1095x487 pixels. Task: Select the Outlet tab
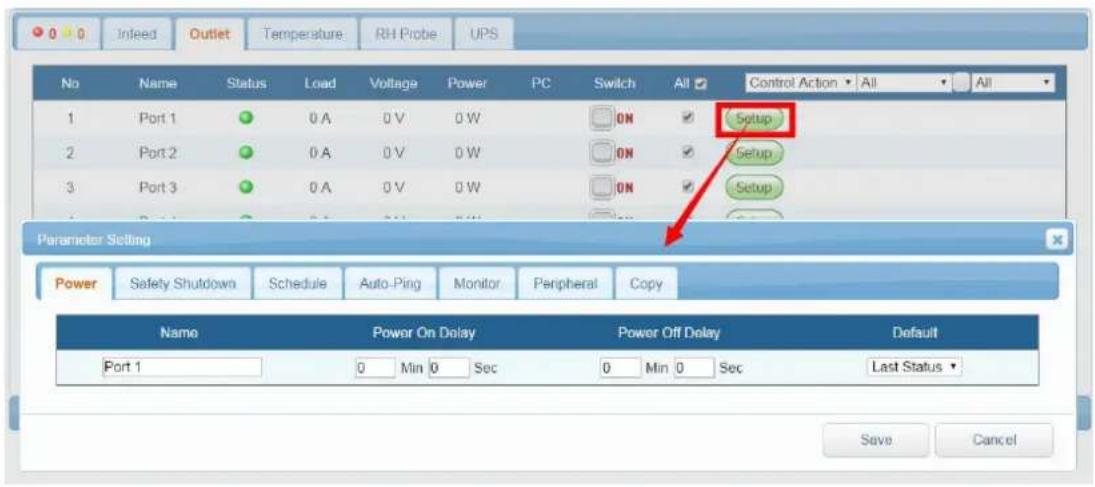[210, 34]
